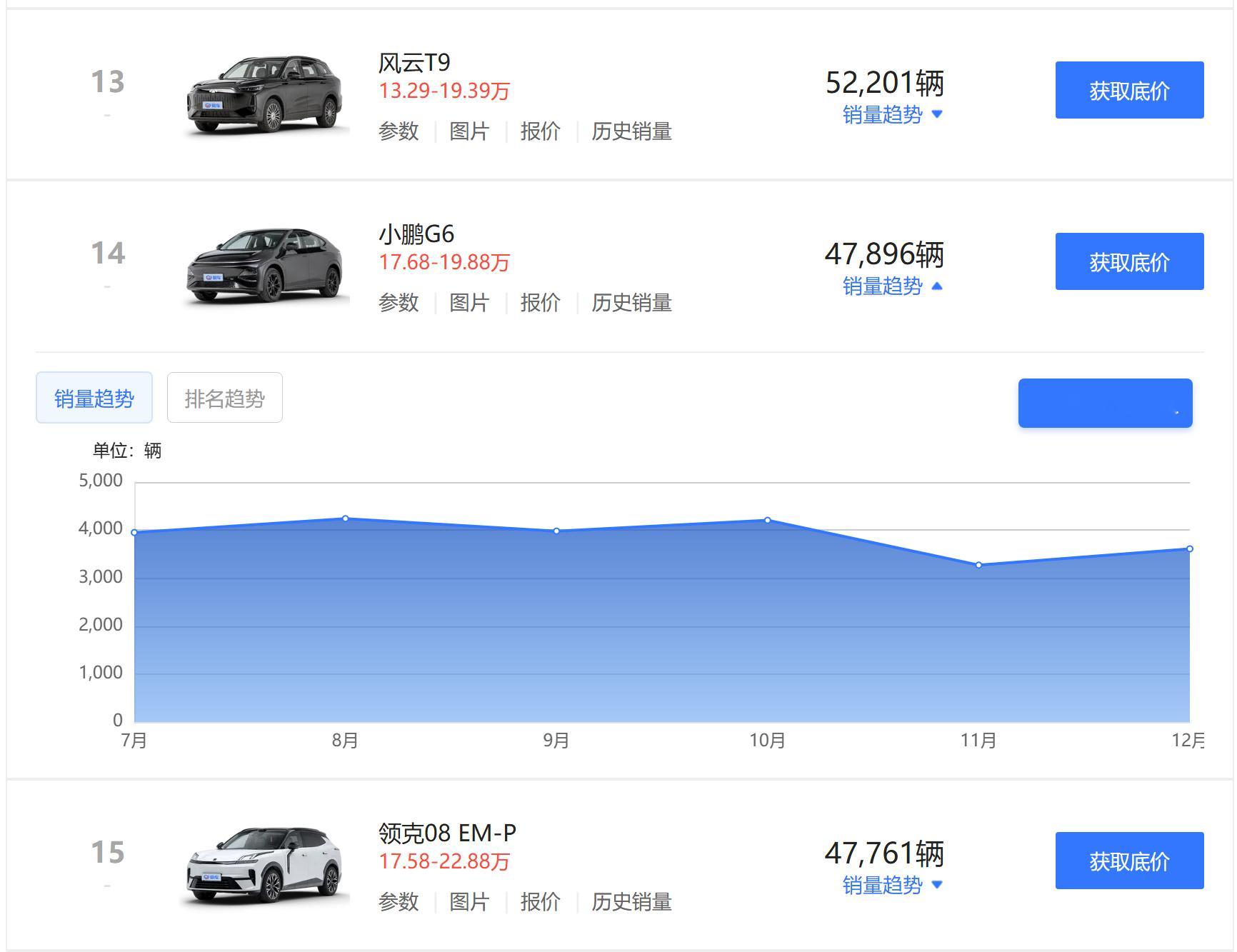1237x952 pixels.
Task: Expand 销量趋势 for 风云T9
Action: (893, 114)
